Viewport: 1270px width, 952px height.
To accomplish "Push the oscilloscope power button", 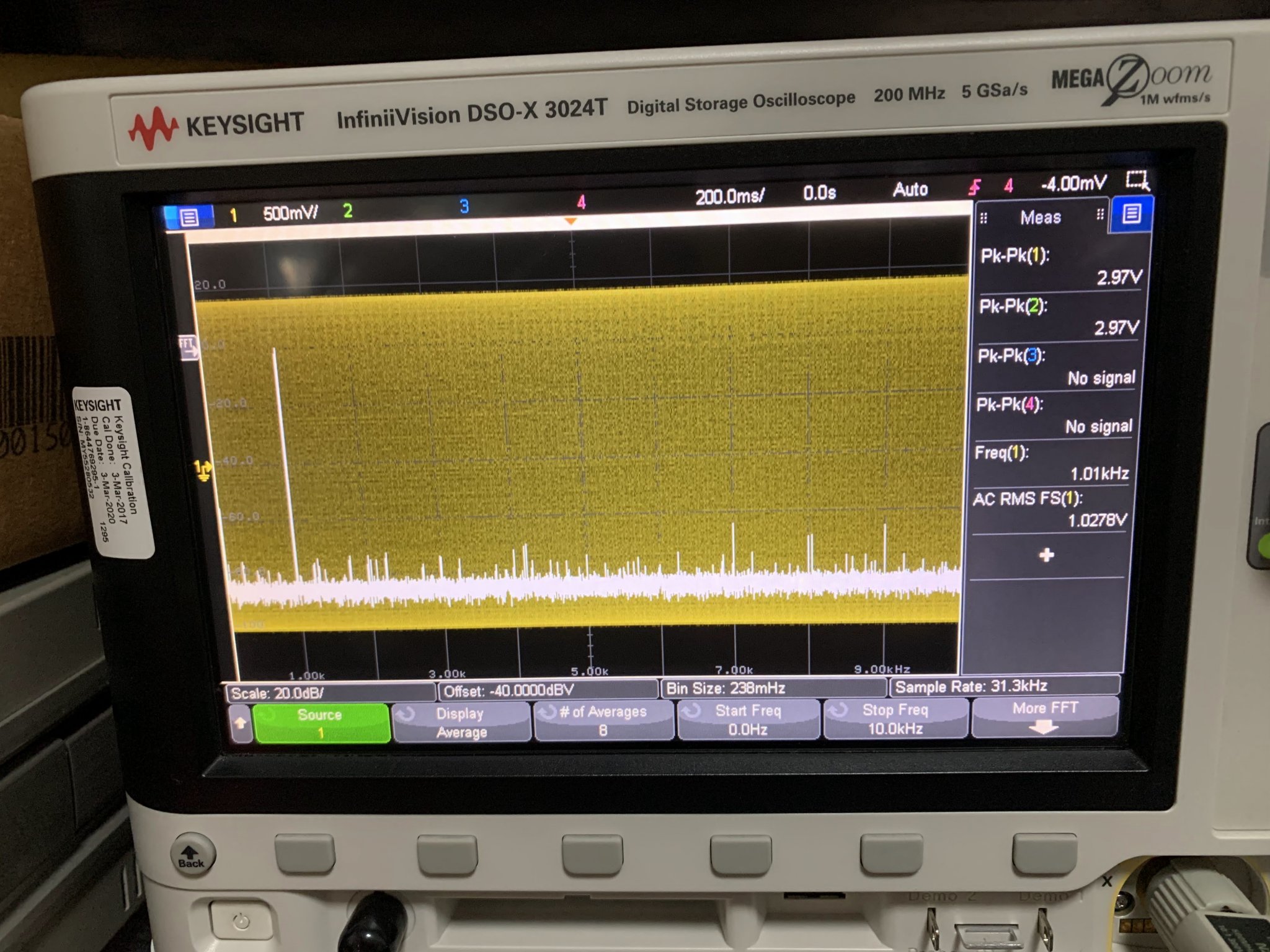I will pos(241,922).
